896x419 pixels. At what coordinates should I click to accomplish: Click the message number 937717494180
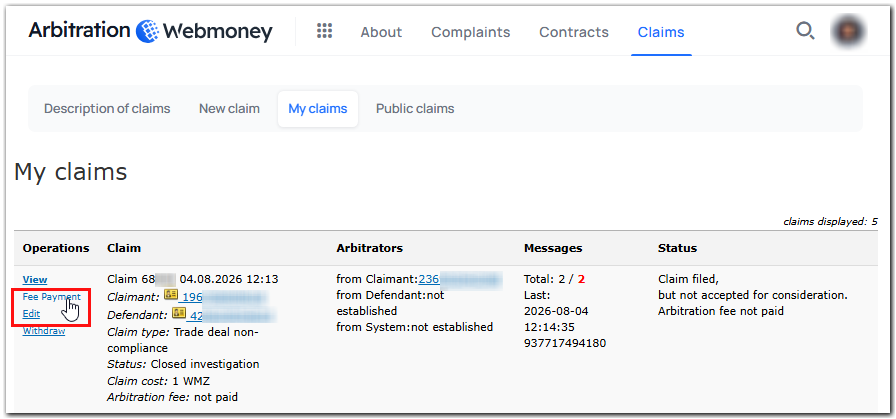pos(565,343)
